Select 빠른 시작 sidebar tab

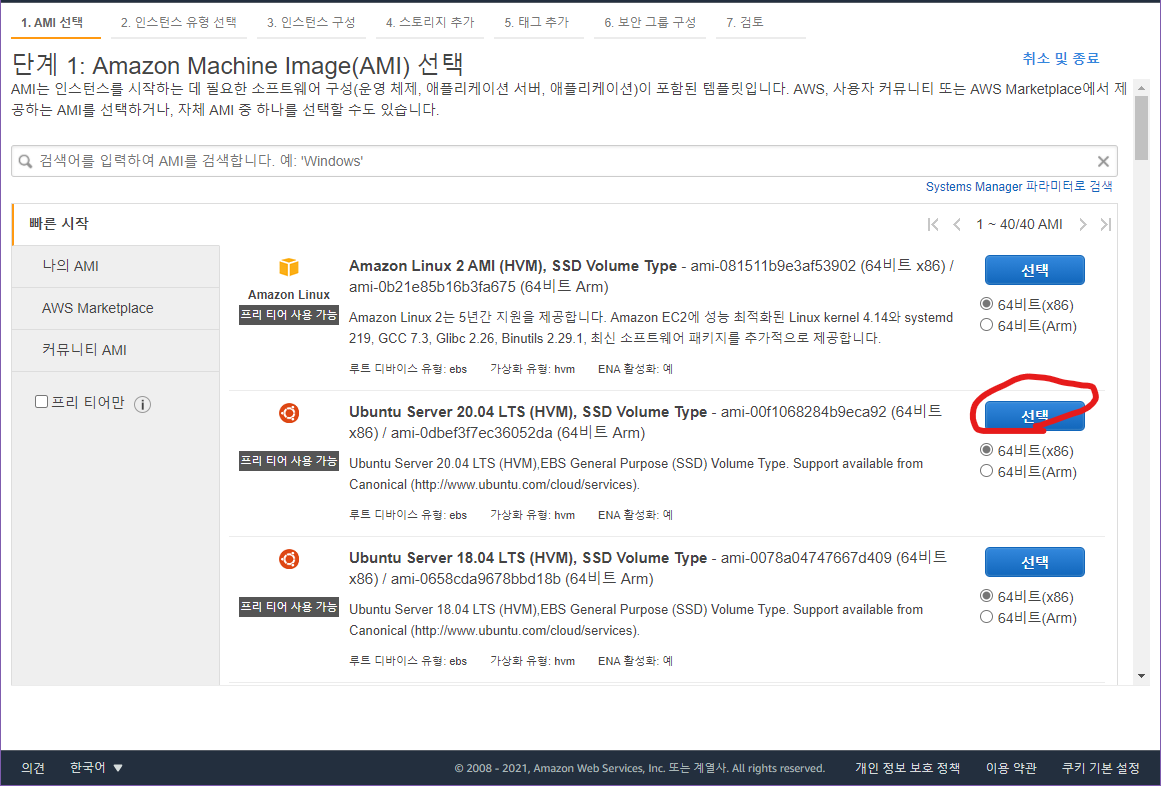click(116, 224)
